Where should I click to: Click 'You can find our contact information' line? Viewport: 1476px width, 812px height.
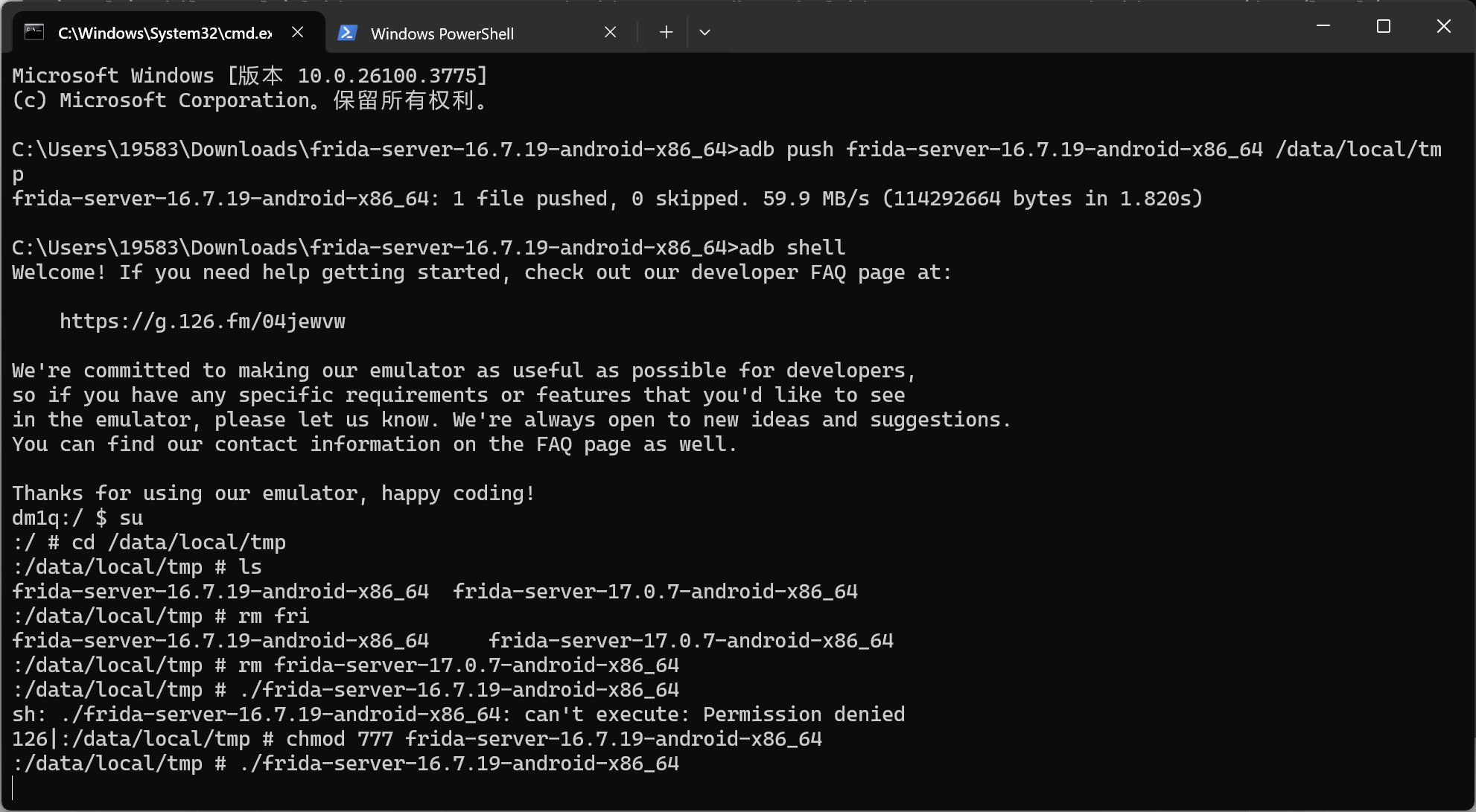(375, 444)
